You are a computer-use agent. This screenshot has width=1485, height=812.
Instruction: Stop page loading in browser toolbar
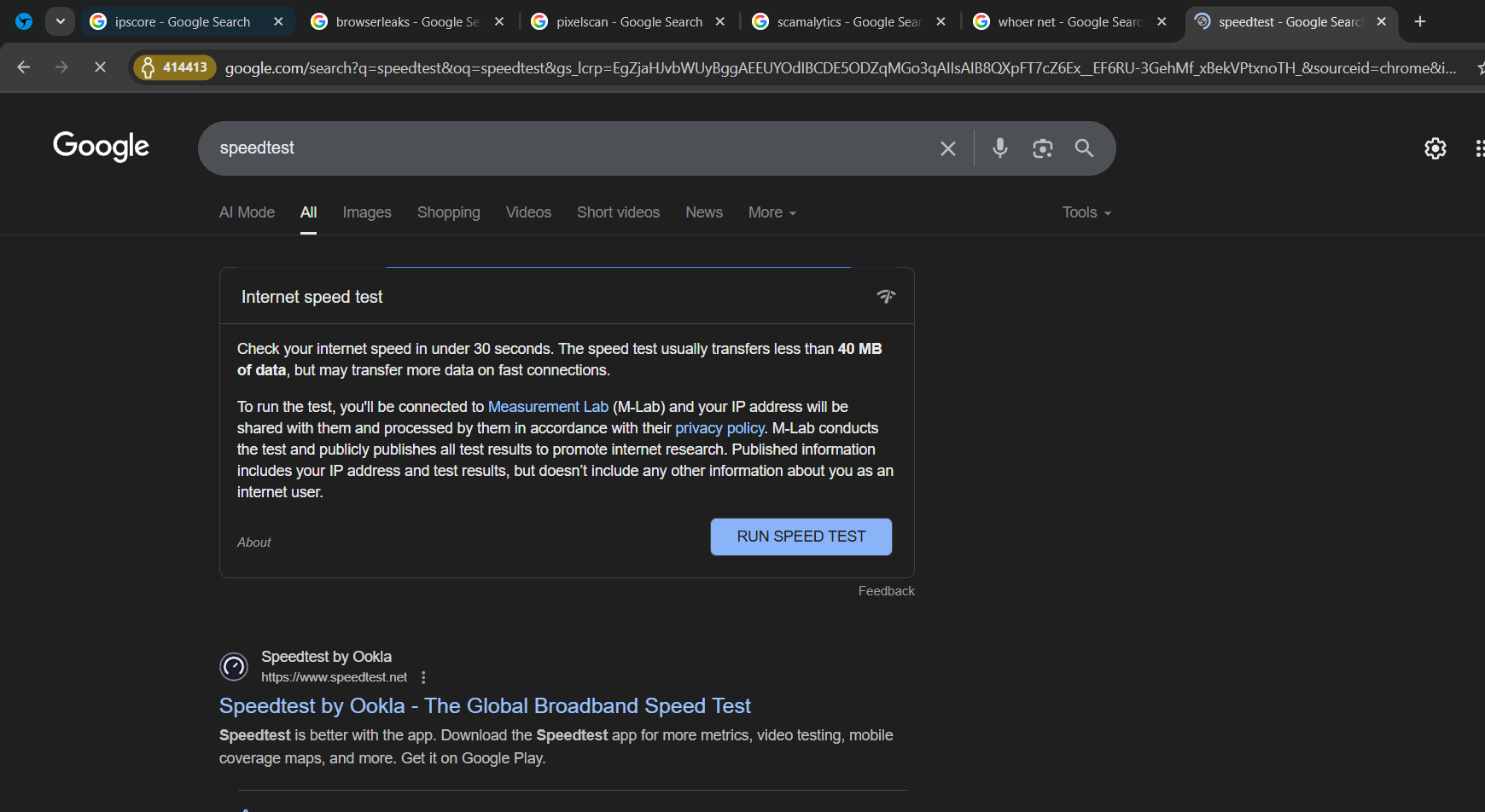coord(100,67)
